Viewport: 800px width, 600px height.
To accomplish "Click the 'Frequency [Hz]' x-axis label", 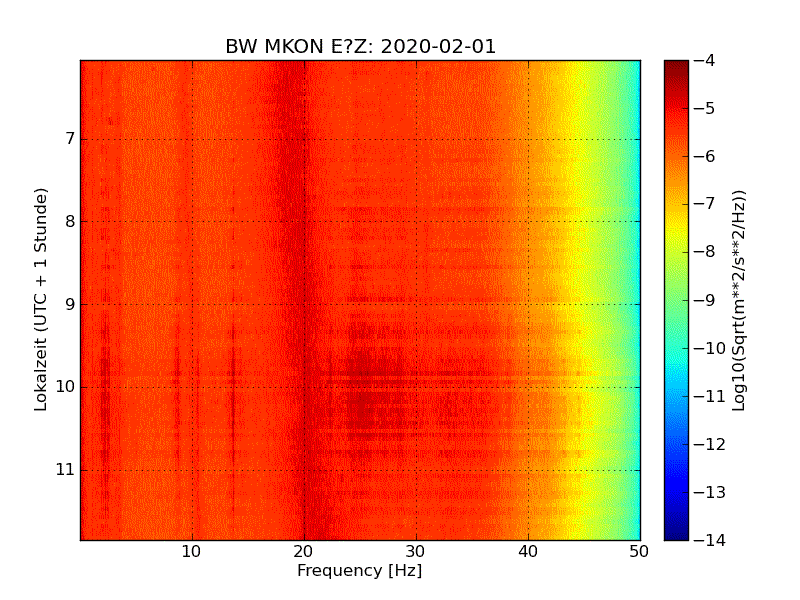I will click(x=360, y=570).
